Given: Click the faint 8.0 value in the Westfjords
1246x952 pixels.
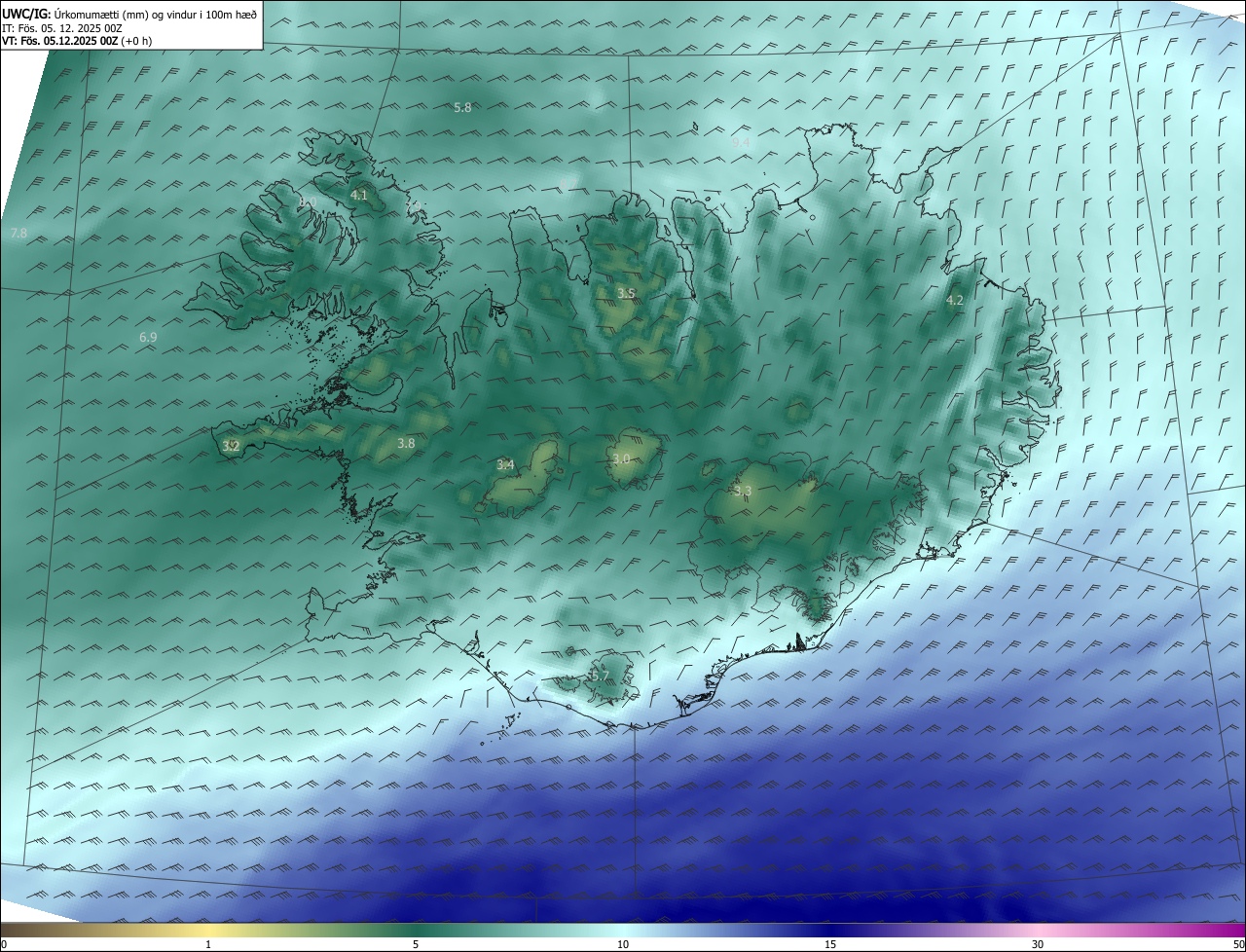Looking at the screenshot, I should (308, 201).
